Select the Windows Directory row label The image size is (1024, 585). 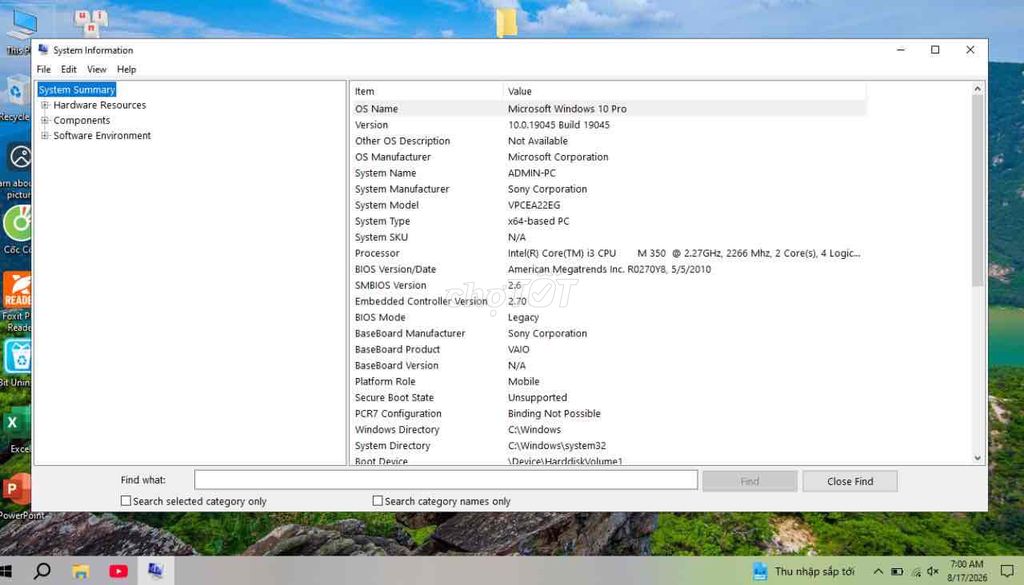[396, 430]
